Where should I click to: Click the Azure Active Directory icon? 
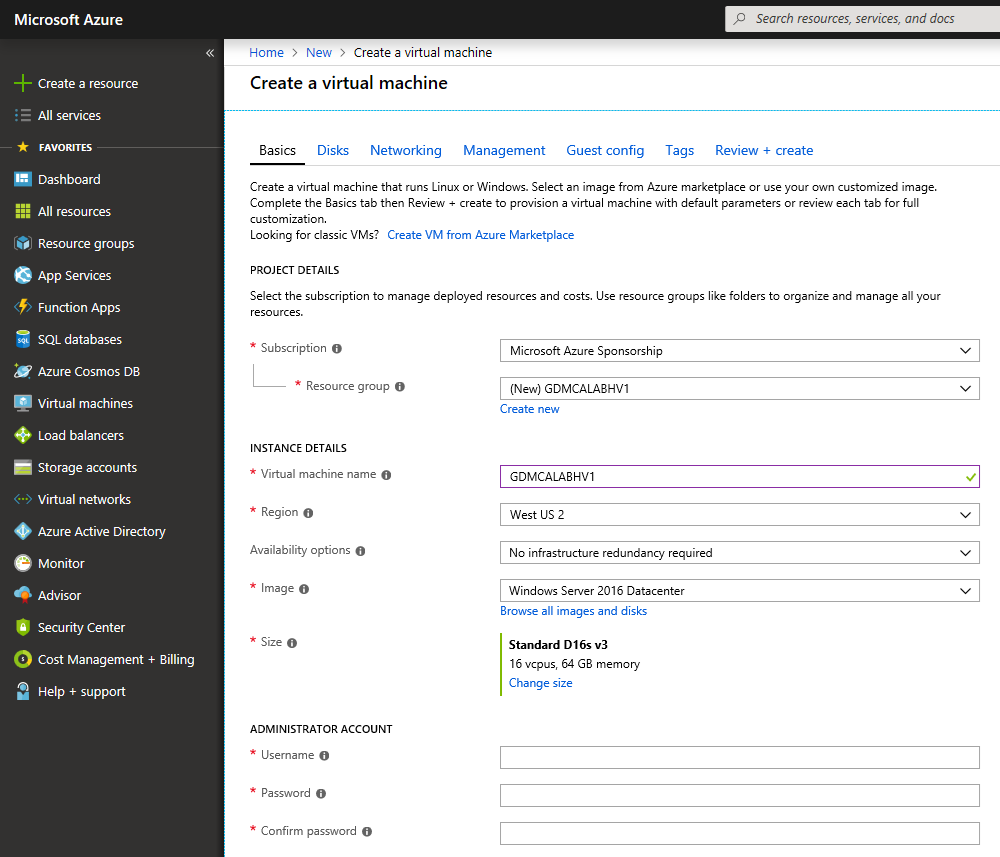point(22,531)
